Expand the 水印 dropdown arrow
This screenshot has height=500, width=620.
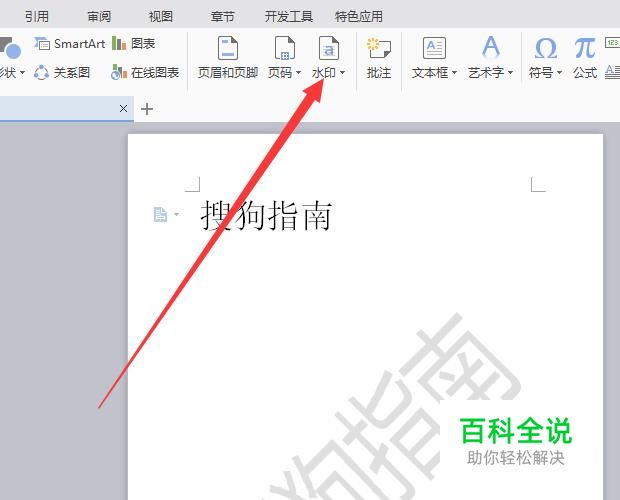click(x=342, y=72)
